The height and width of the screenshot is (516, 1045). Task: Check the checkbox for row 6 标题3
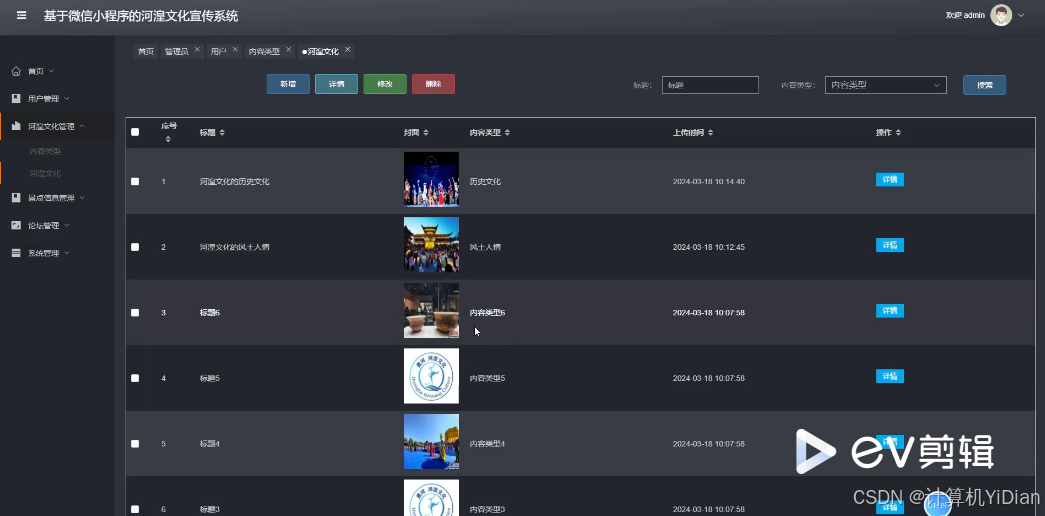pos(135,509)
